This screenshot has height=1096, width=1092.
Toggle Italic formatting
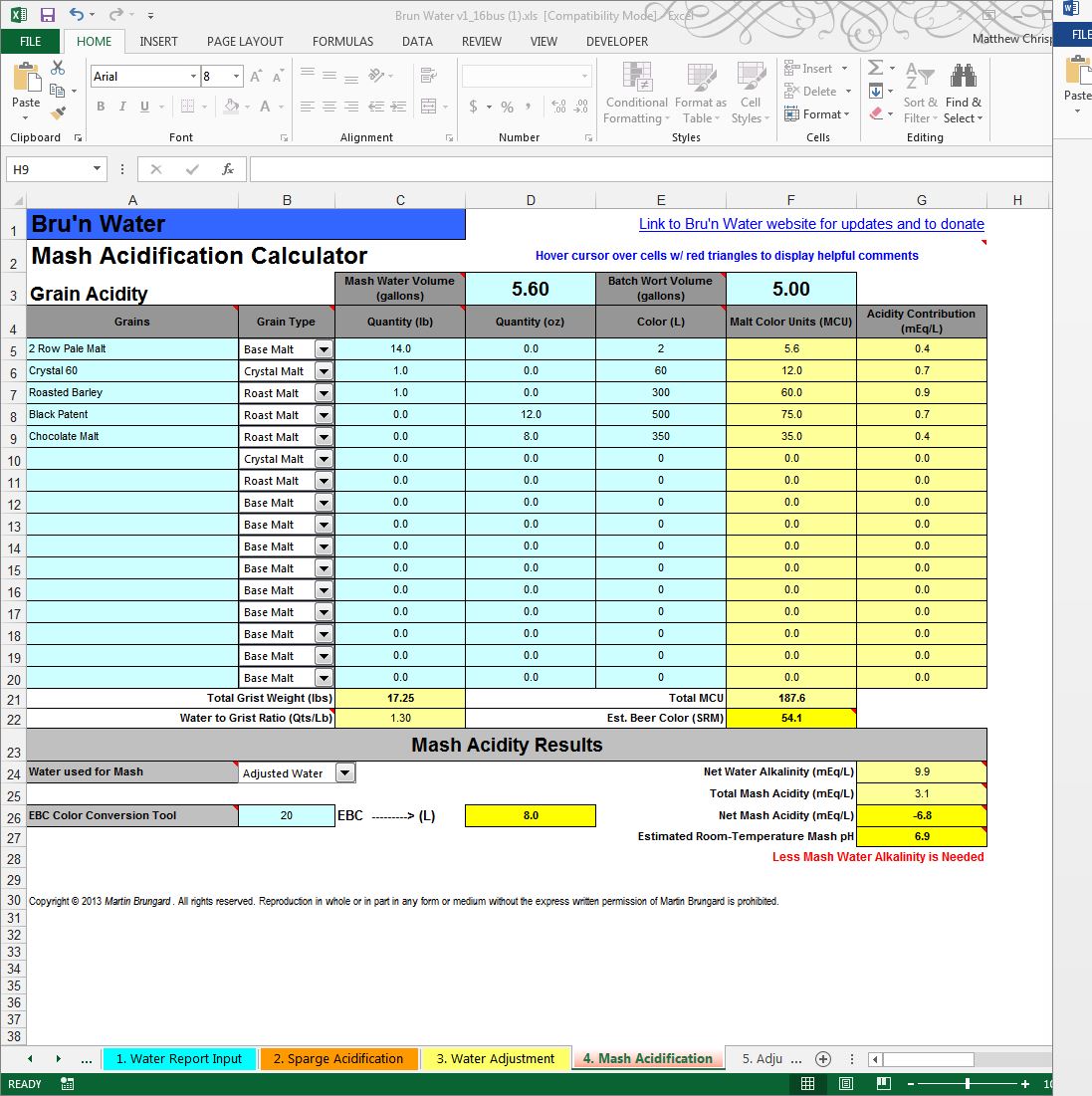coord(122,107)
